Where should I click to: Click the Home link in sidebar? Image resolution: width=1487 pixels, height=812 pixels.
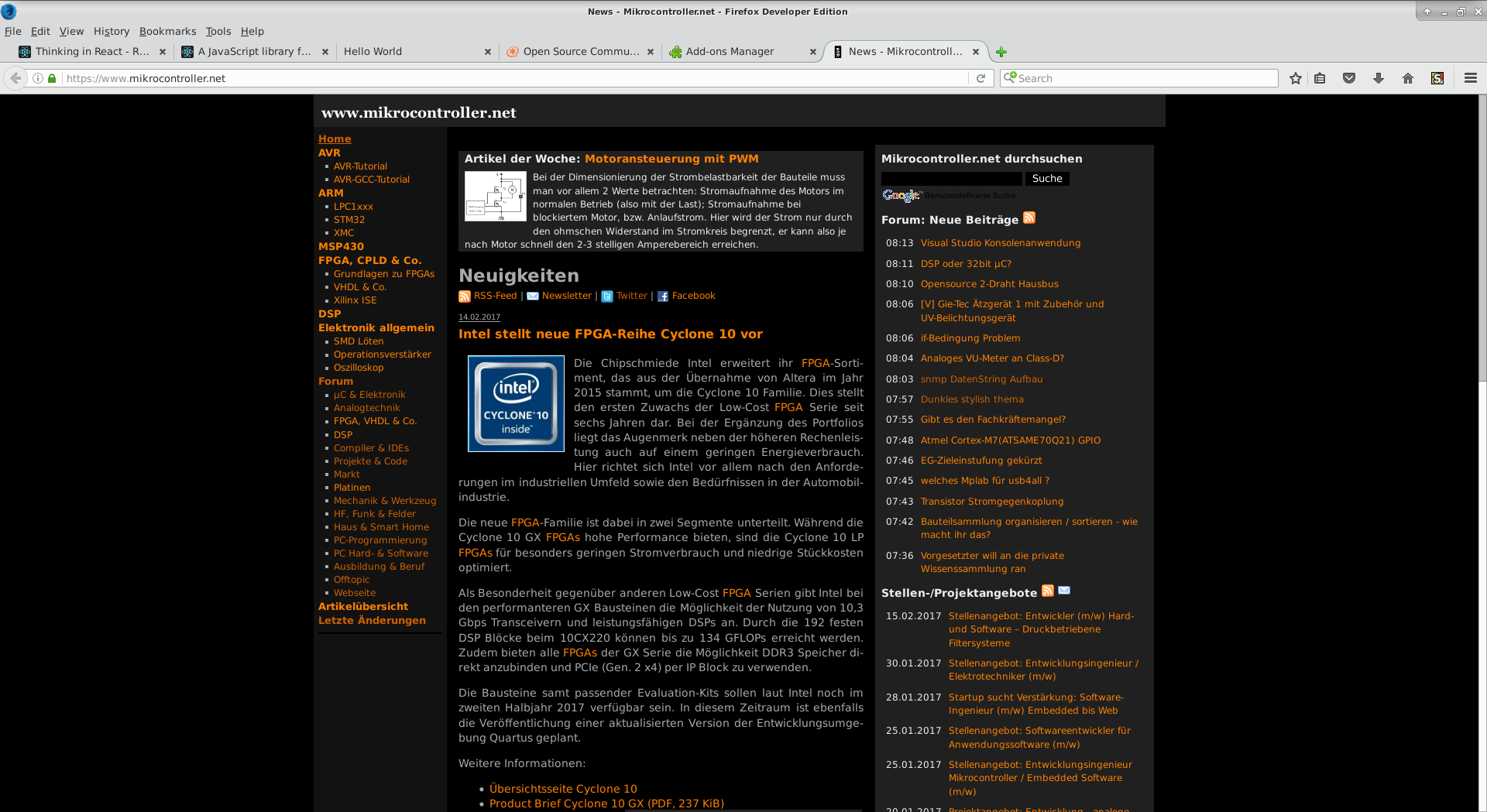(335, 139)
